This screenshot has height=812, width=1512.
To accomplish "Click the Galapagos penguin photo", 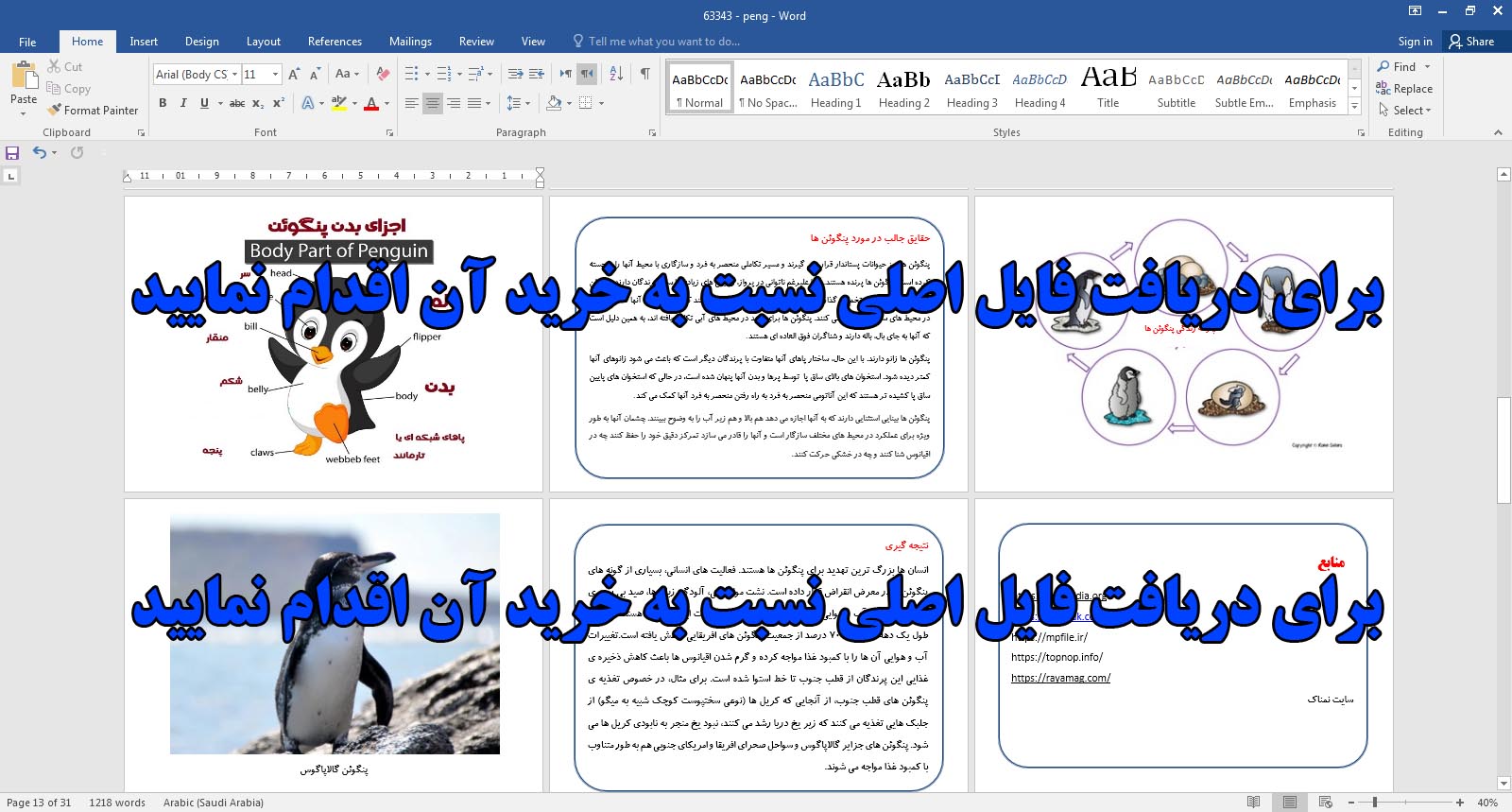I will coord(335,634).
